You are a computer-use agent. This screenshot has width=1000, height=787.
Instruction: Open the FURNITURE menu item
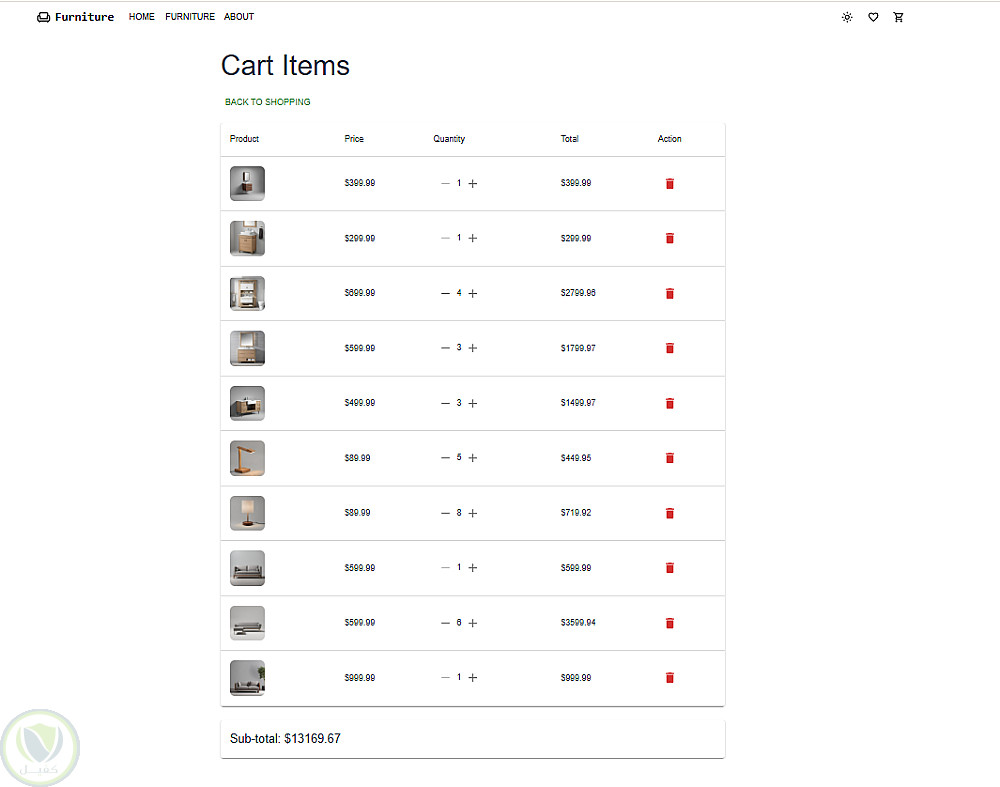(190, 17)
